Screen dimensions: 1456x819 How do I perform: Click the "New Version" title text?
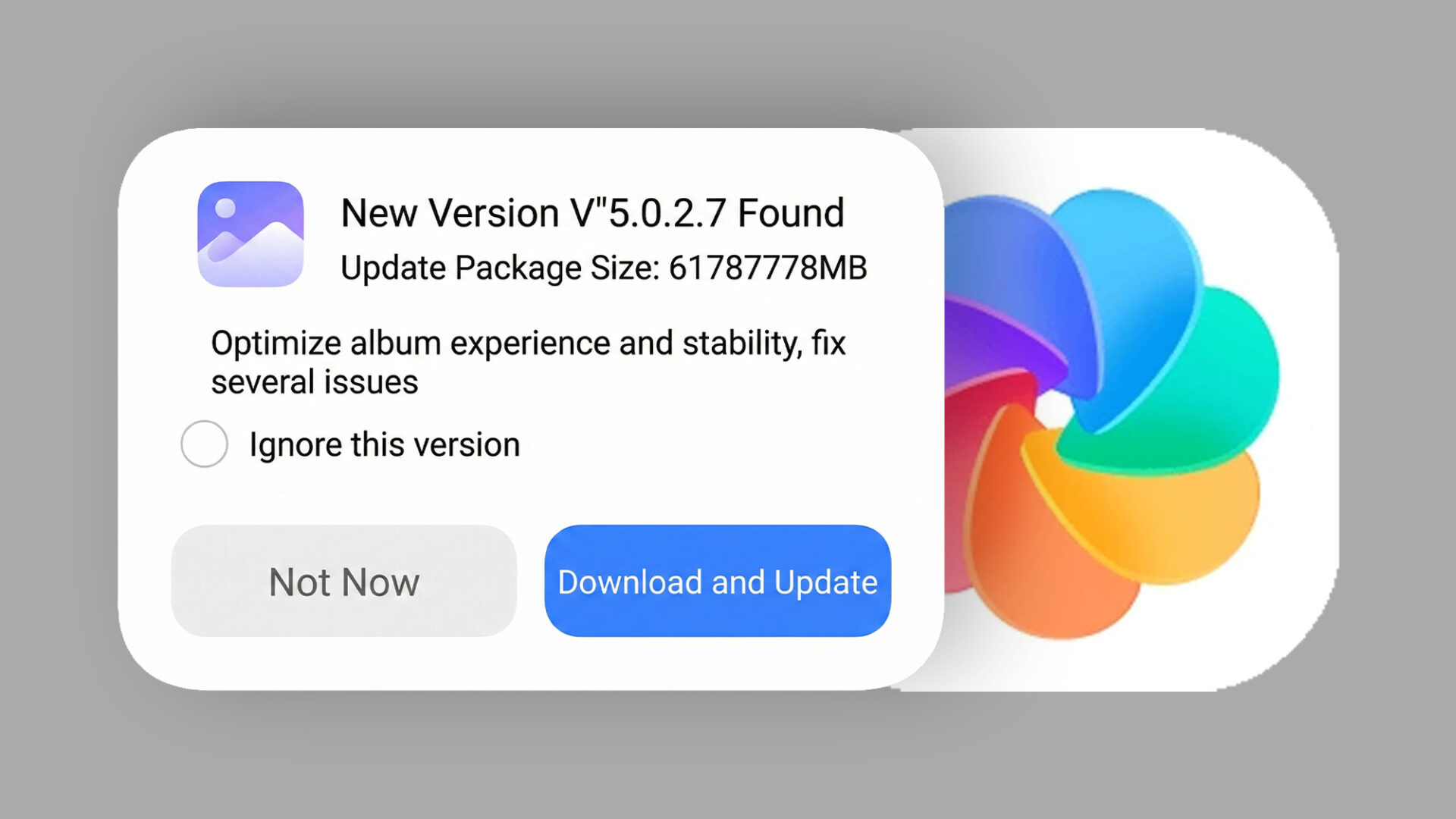tap(450, 213)
